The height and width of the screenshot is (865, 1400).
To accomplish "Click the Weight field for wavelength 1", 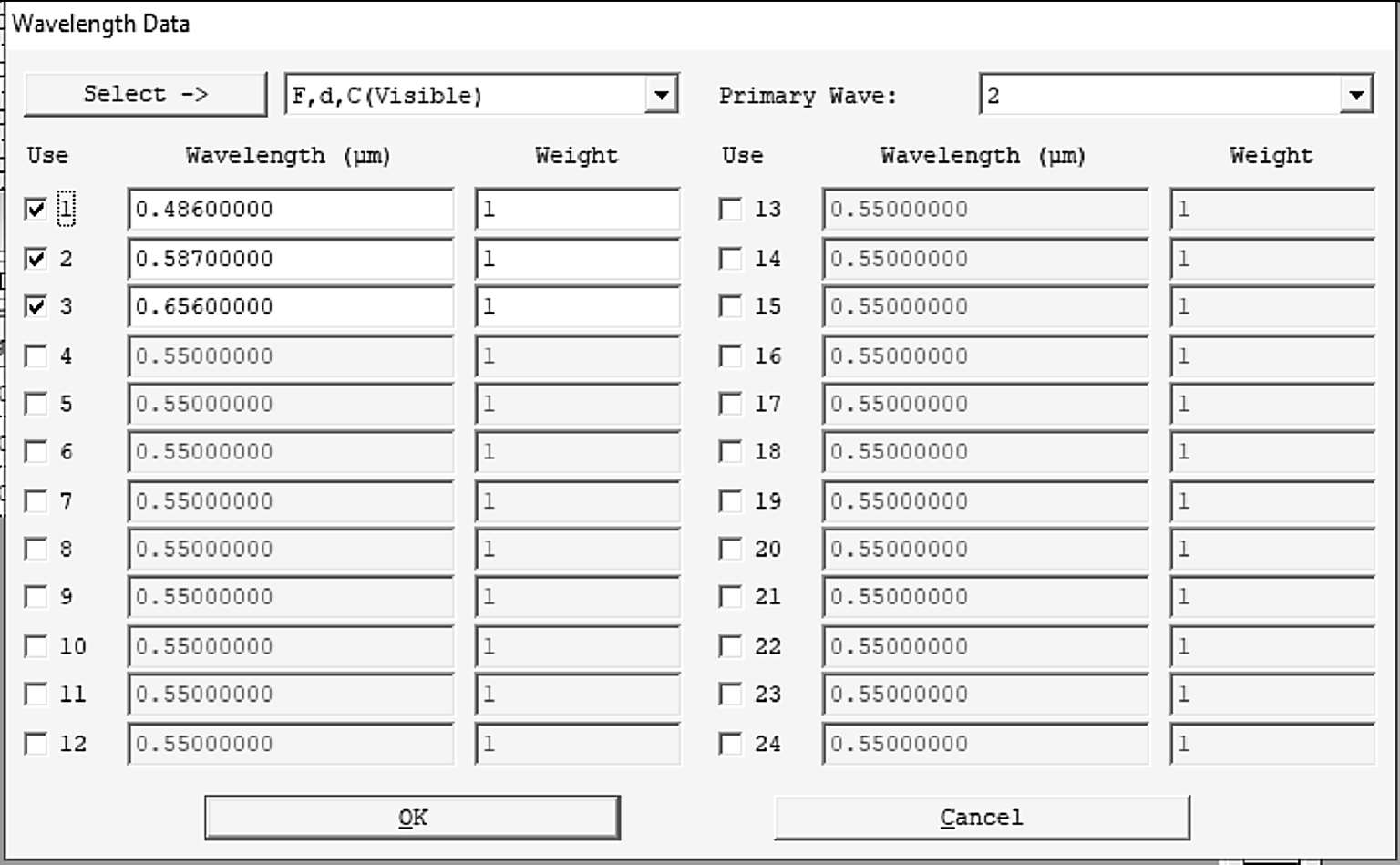I will point(578,210).
